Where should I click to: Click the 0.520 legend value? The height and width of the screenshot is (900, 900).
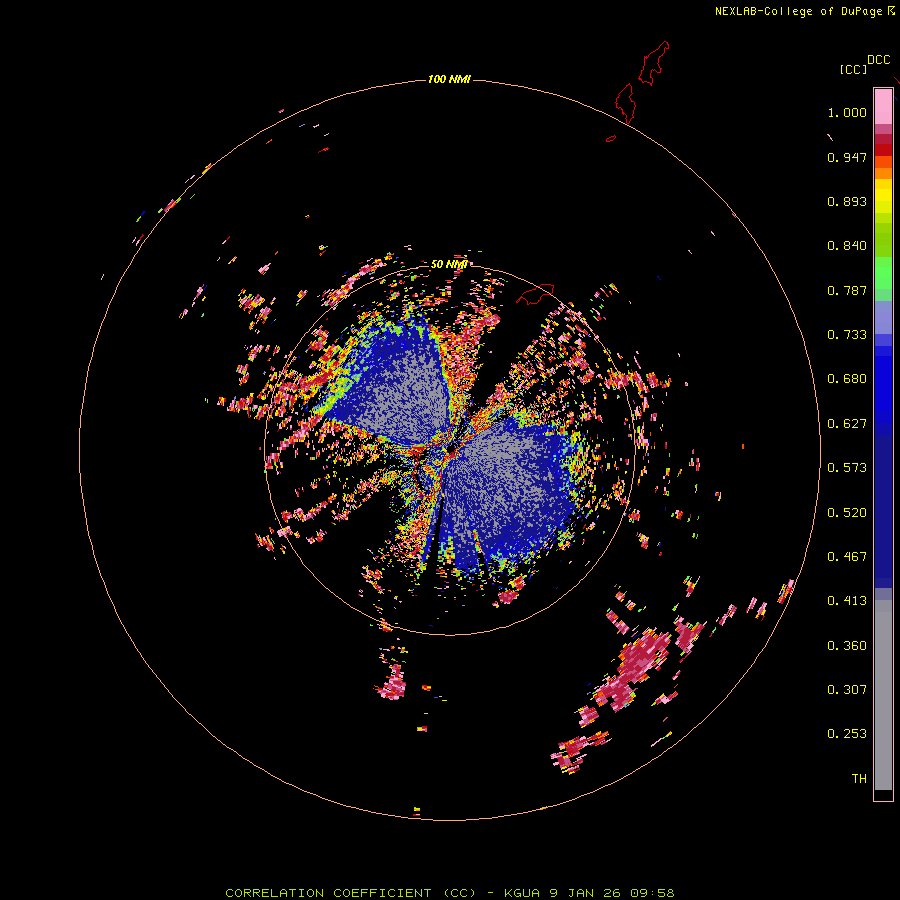[x=847, y=513]
